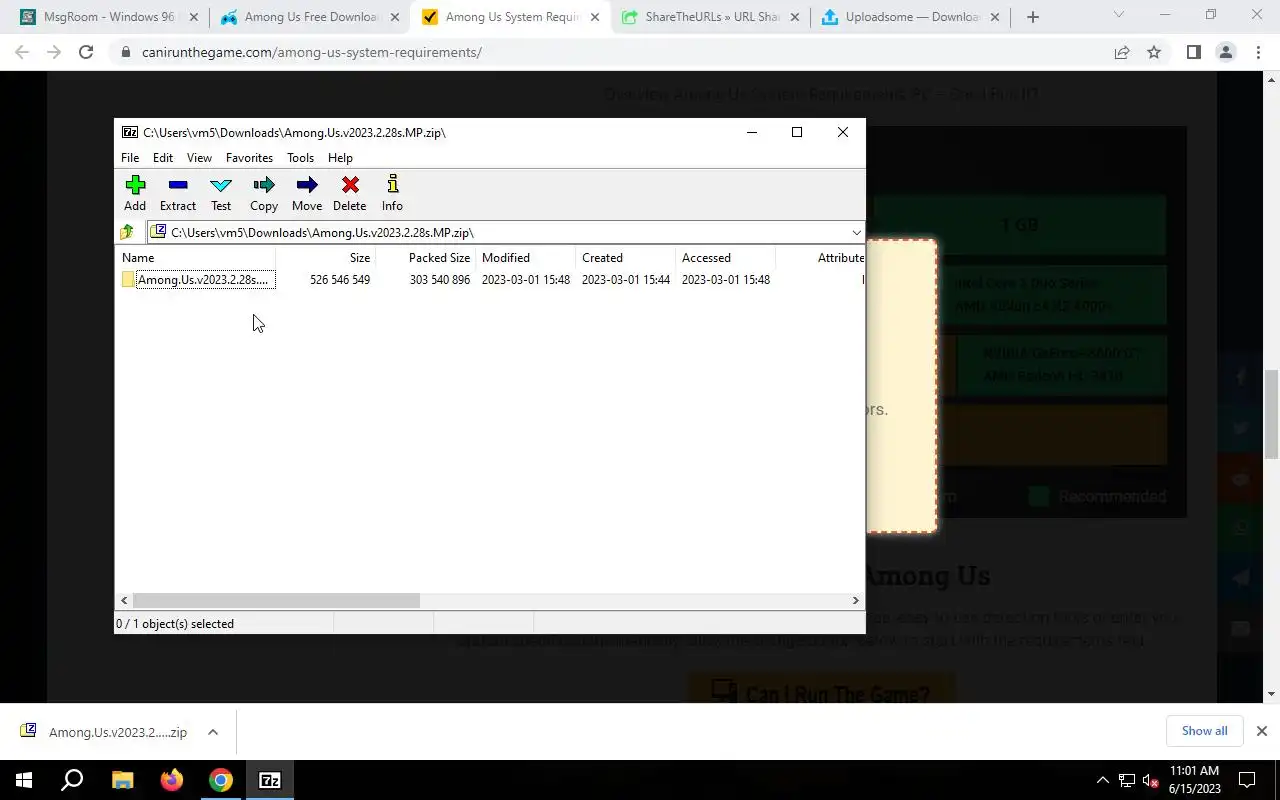Image resolution: width=1280 pixels, height=800 pixels.
Task: Close the Among Us System Requirements tab
Action: (x=594, y=17)
